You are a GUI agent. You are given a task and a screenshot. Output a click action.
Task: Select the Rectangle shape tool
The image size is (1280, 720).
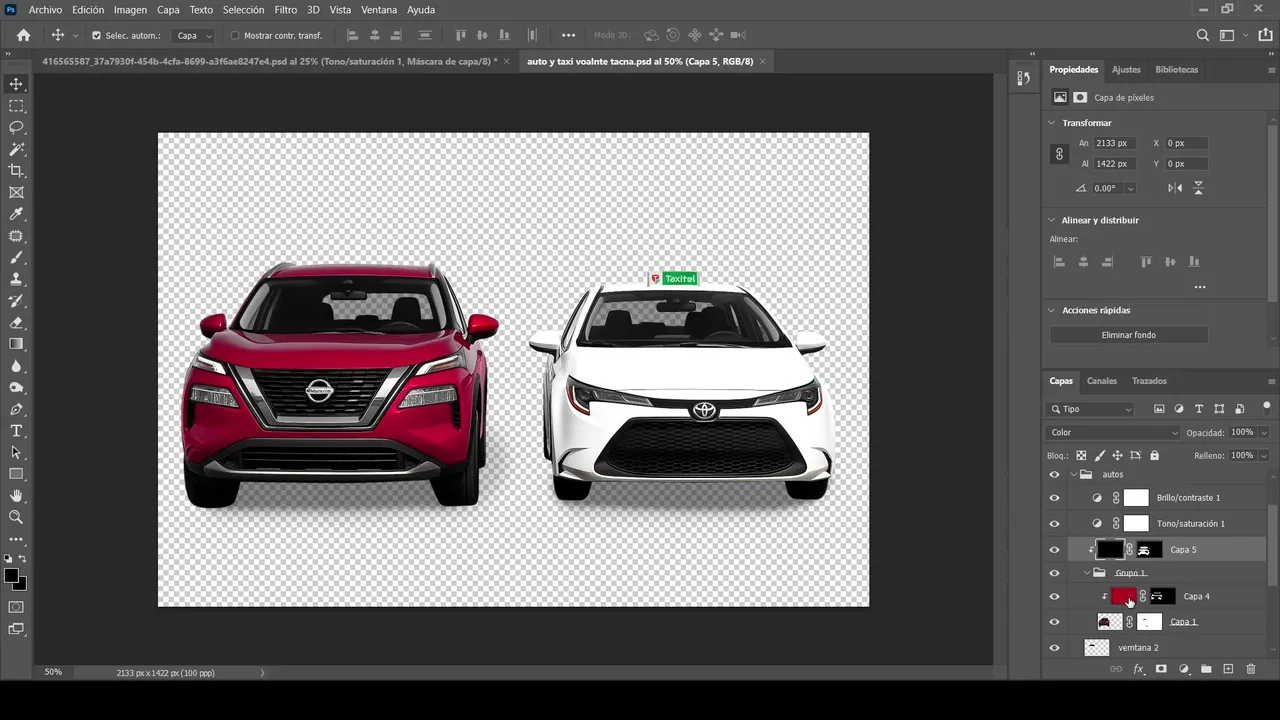(16, 474)
